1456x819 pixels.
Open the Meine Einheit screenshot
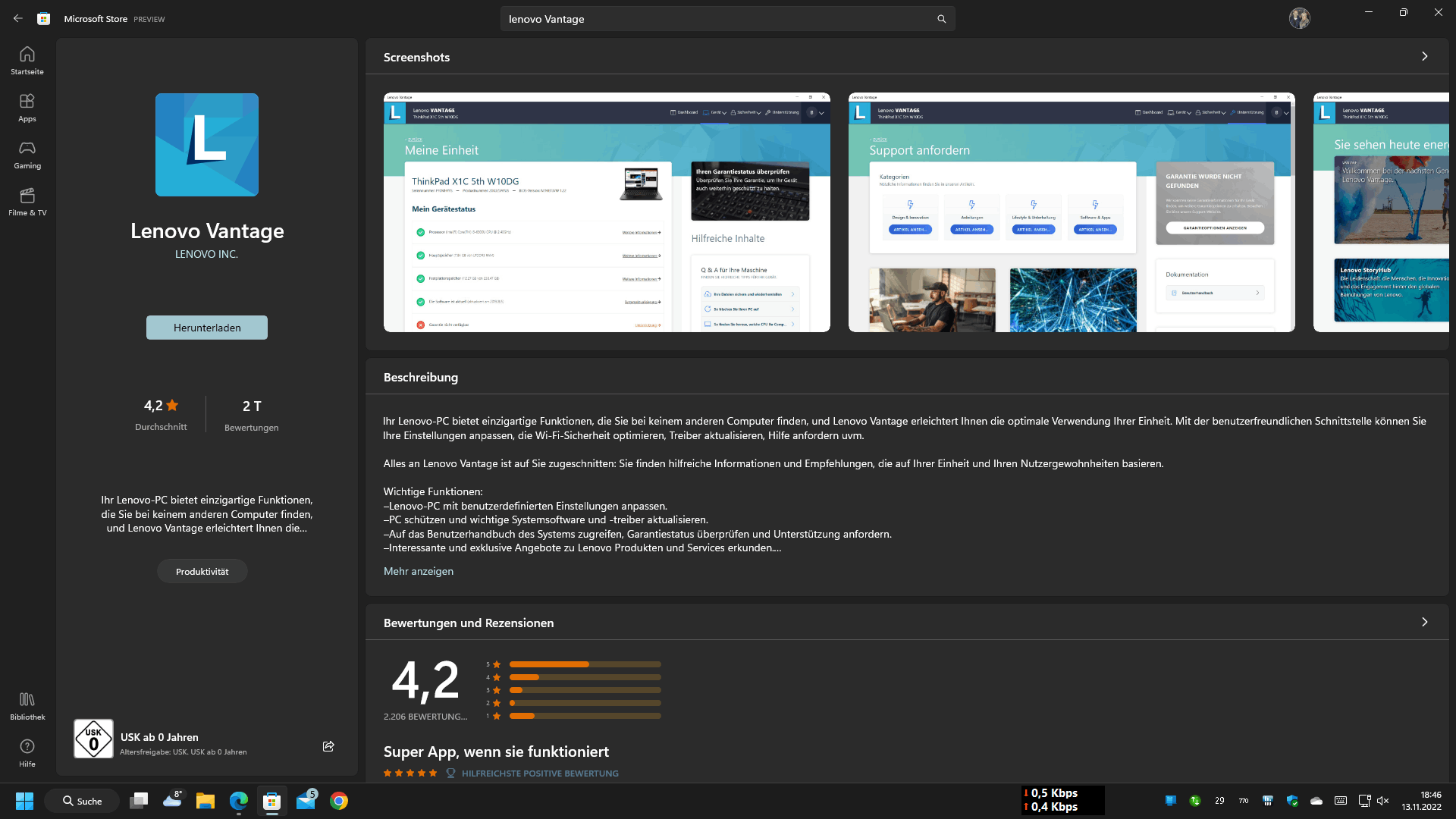coord(607,212)
